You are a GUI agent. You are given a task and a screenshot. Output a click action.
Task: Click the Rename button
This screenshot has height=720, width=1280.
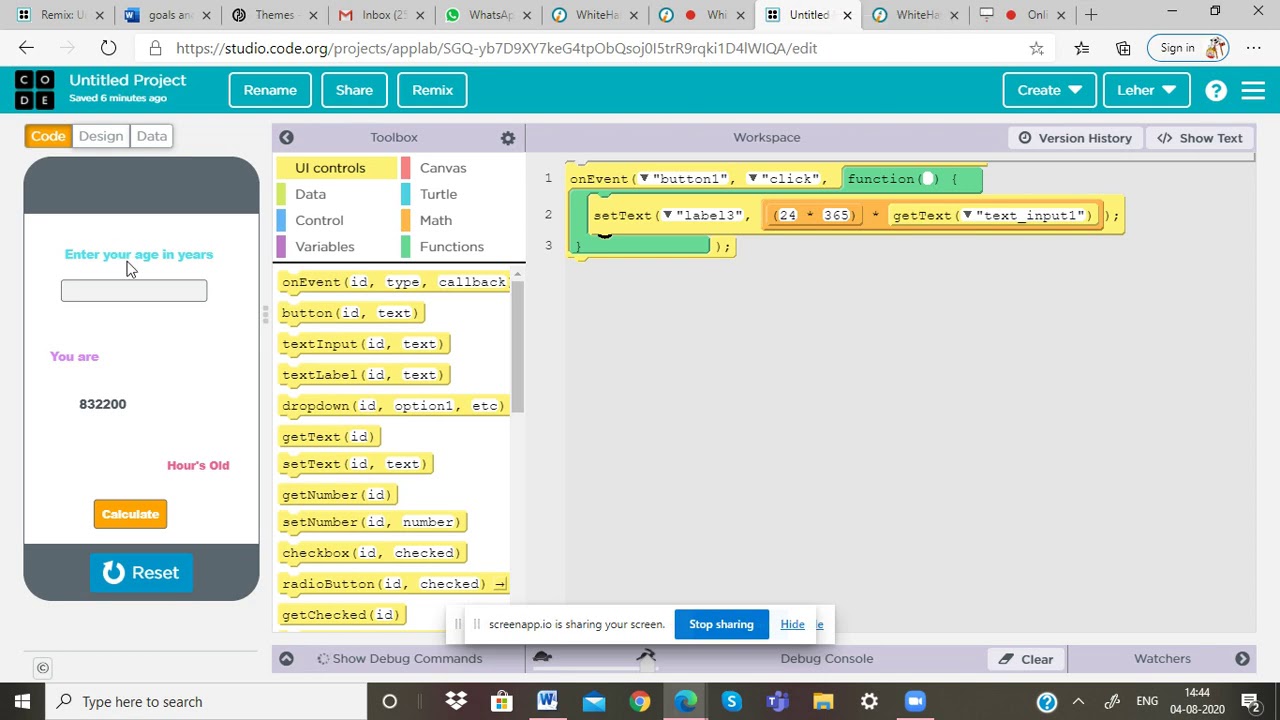270,90
